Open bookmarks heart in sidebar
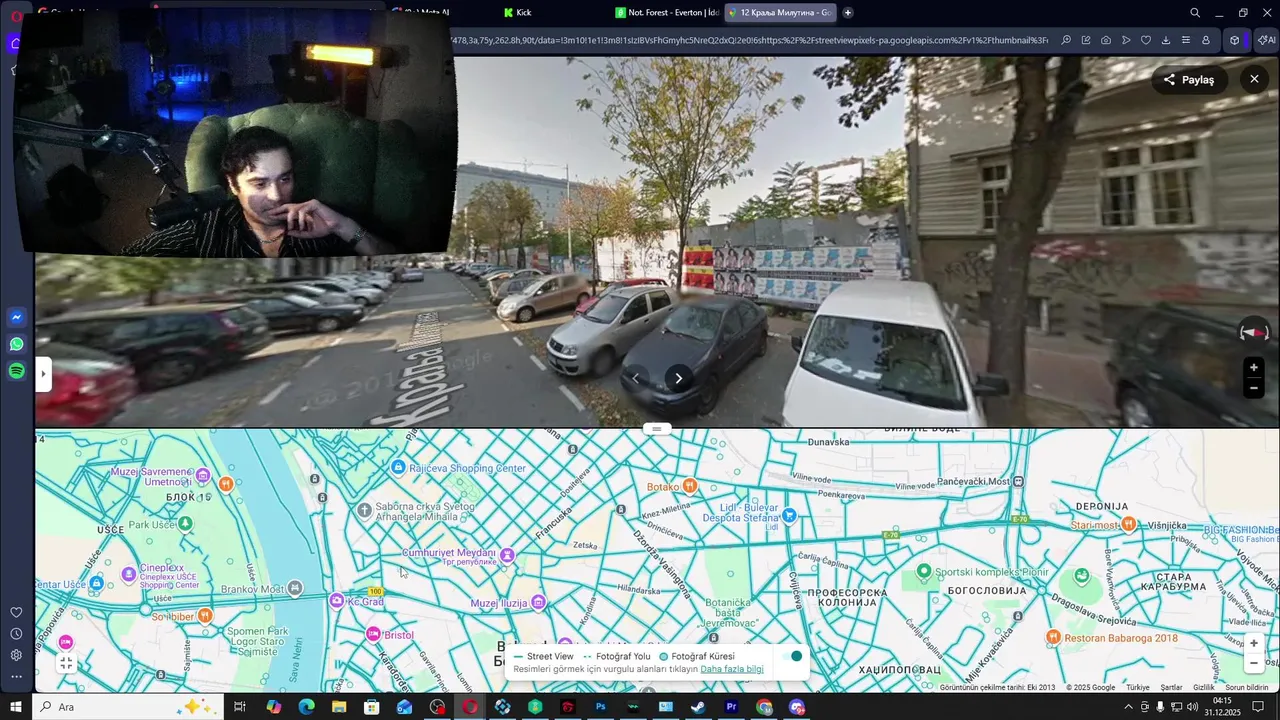Image resolution: width=1280 pixels, height=720 pixels. (x=16, y=612)
